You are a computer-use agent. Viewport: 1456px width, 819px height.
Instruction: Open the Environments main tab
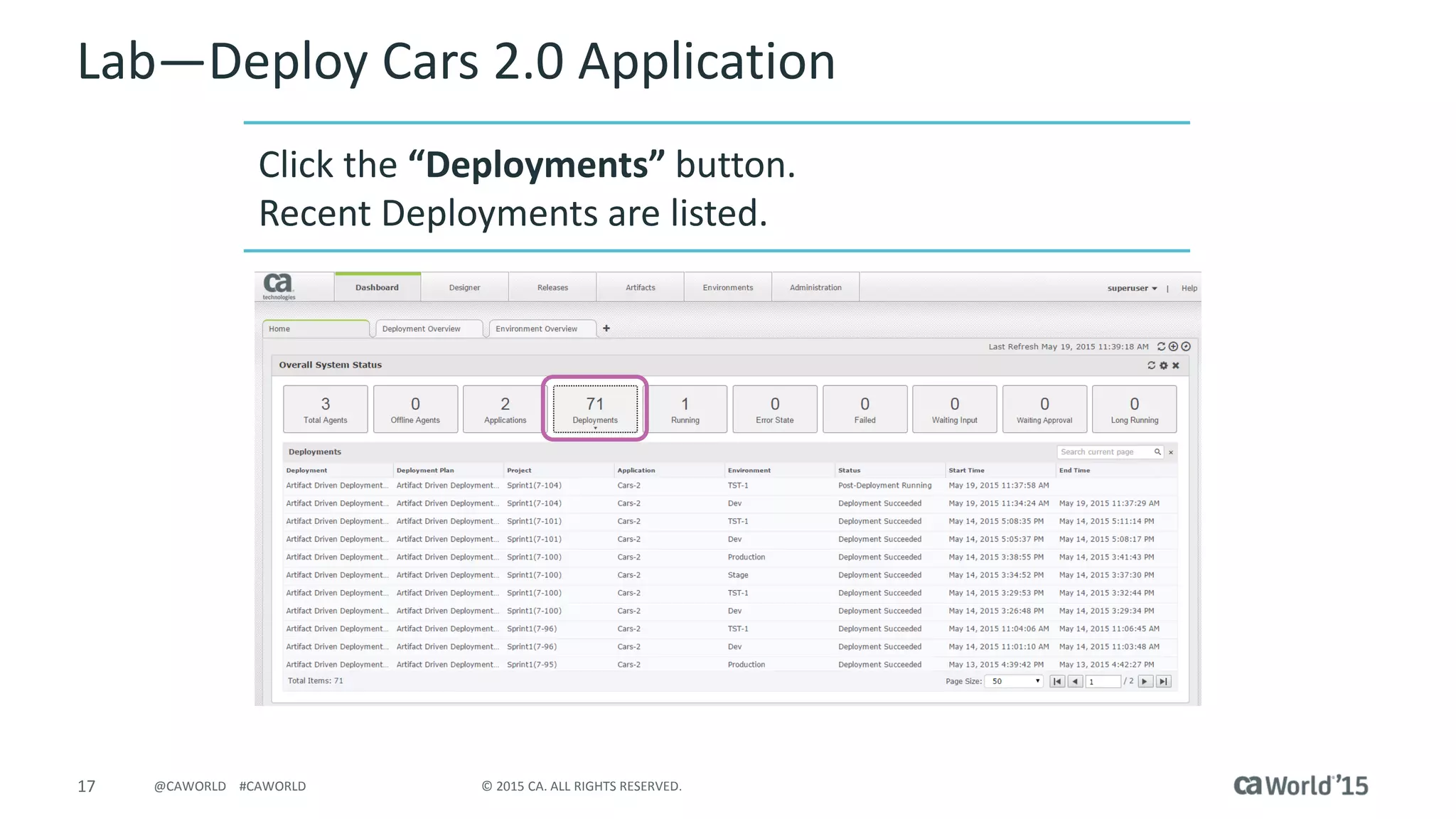(x=728, y=287)
